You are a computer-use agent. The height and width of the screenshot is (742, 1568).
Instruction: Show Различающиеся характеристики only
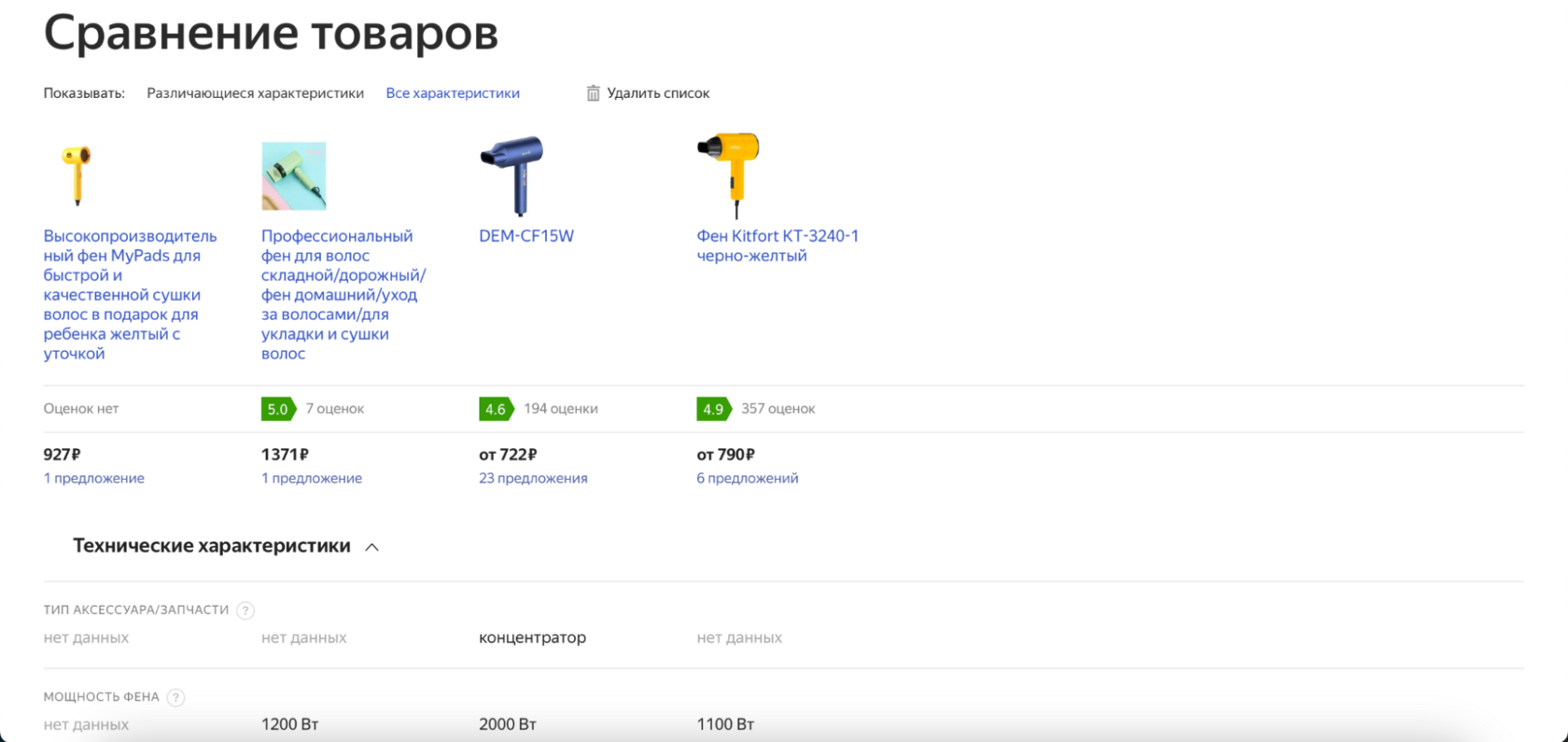255,93
